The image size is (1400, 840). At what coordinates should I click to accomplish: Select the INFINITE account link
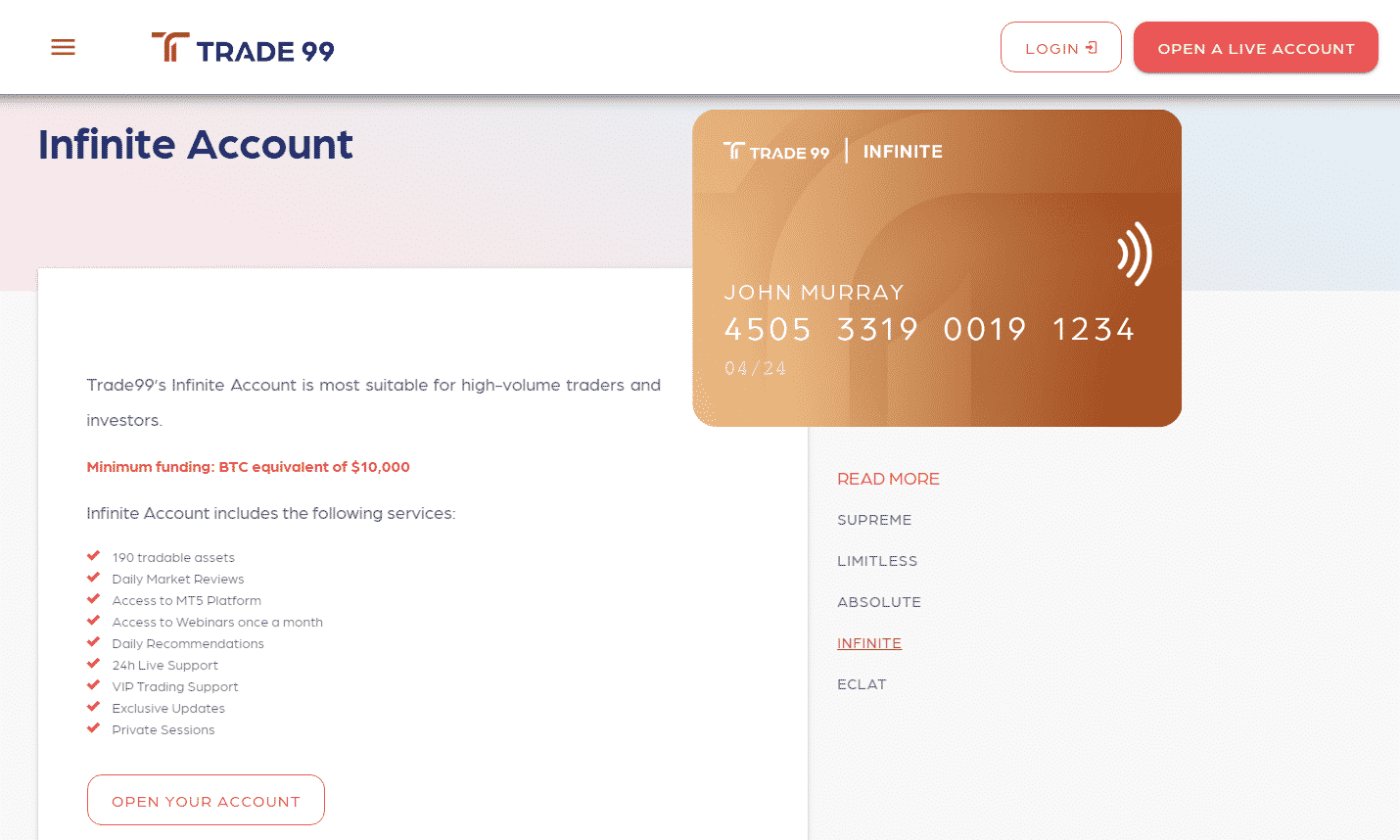click(x=869, y=643)
